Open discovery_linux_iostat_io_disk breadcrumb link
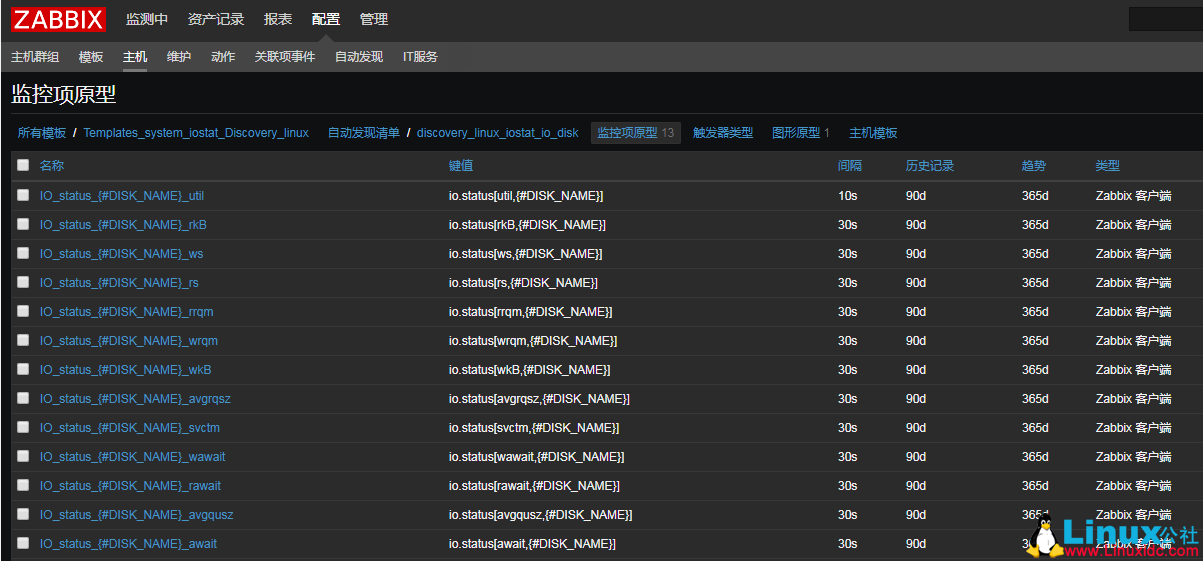 tap(498, 133)
